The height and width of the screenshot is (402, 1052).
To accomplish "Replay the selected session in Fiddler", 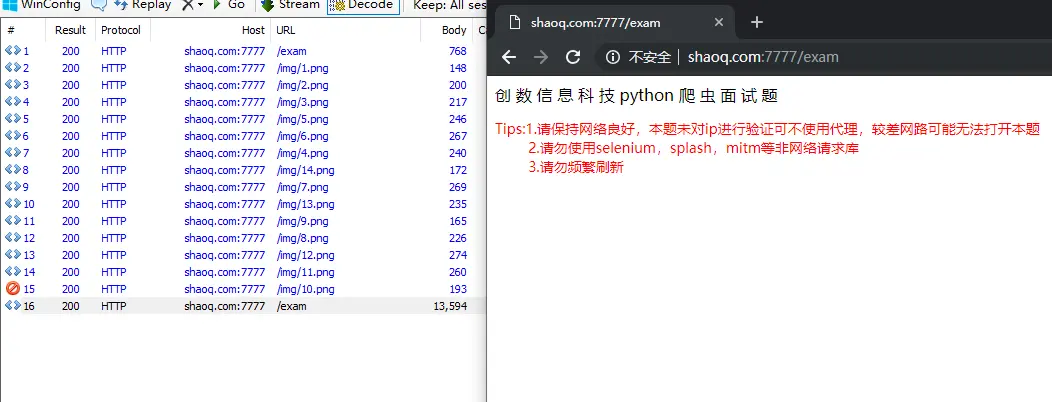I will tap(142, 5).
